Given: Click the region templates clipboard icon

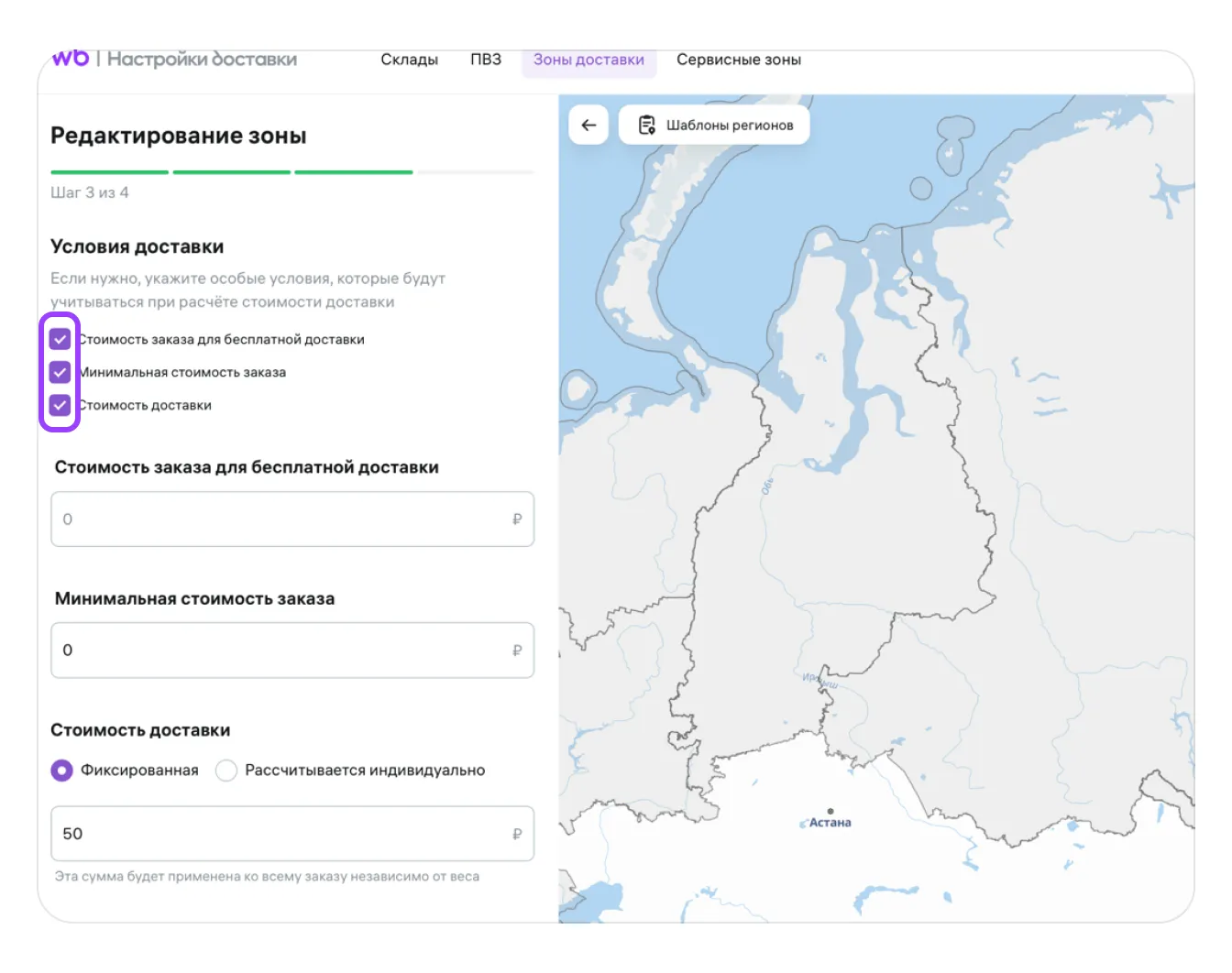Looking at the screenshot, I should pos(647,125).
